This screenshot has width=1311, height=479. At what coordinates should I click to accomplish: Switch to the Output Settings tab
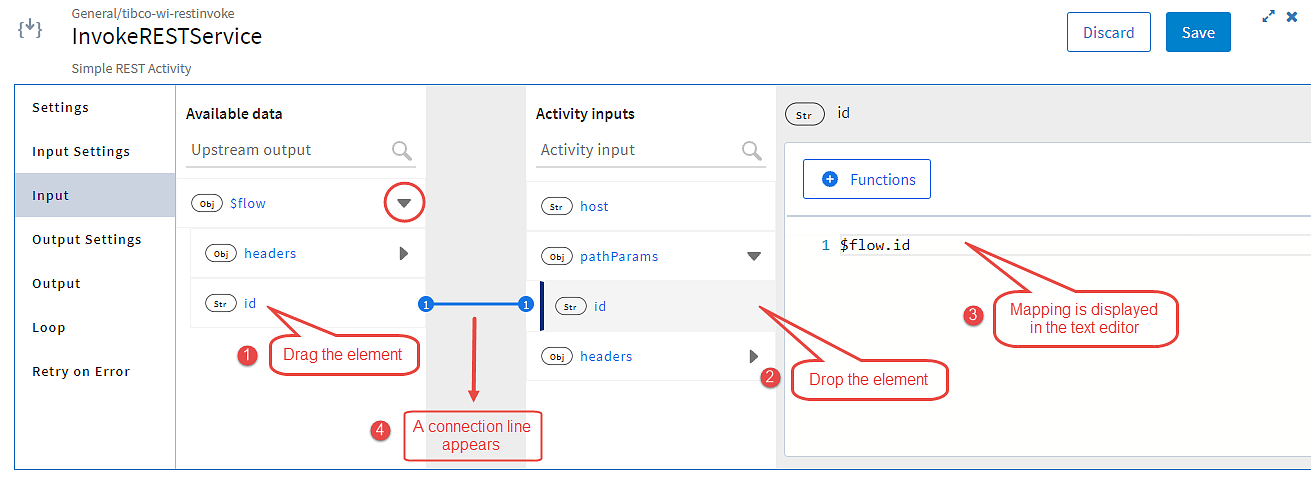click(x=87, y=240)
